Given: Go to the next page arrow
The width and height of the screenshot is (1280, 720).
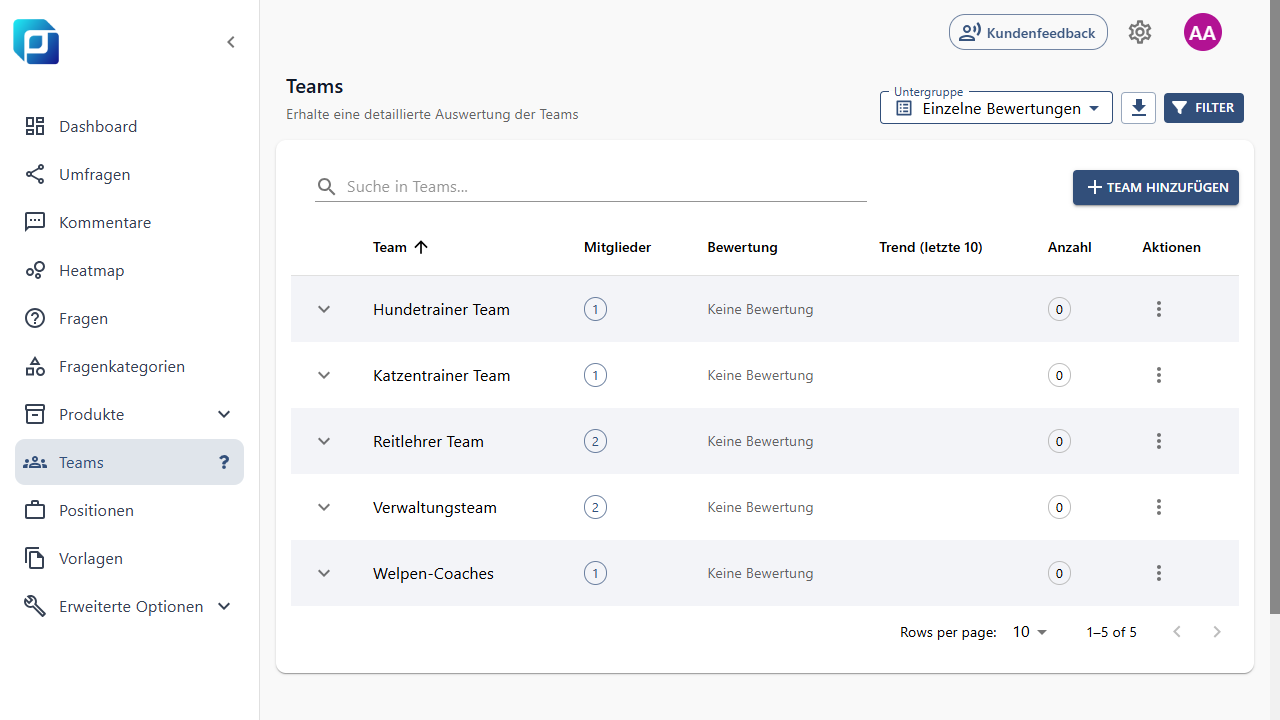Looking at the screenshot, I should [x=1217, y=632].
